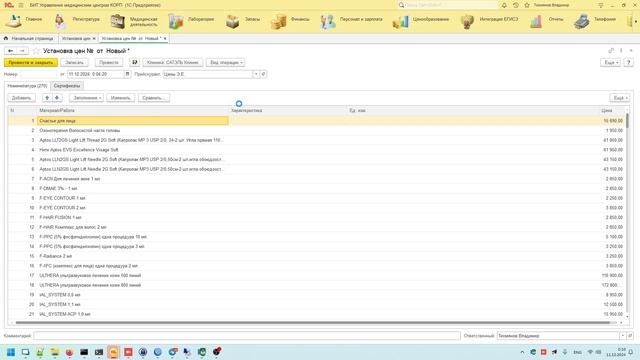Move row down with blue arrow
Screen dimensions: 640x360
(57, 98)
